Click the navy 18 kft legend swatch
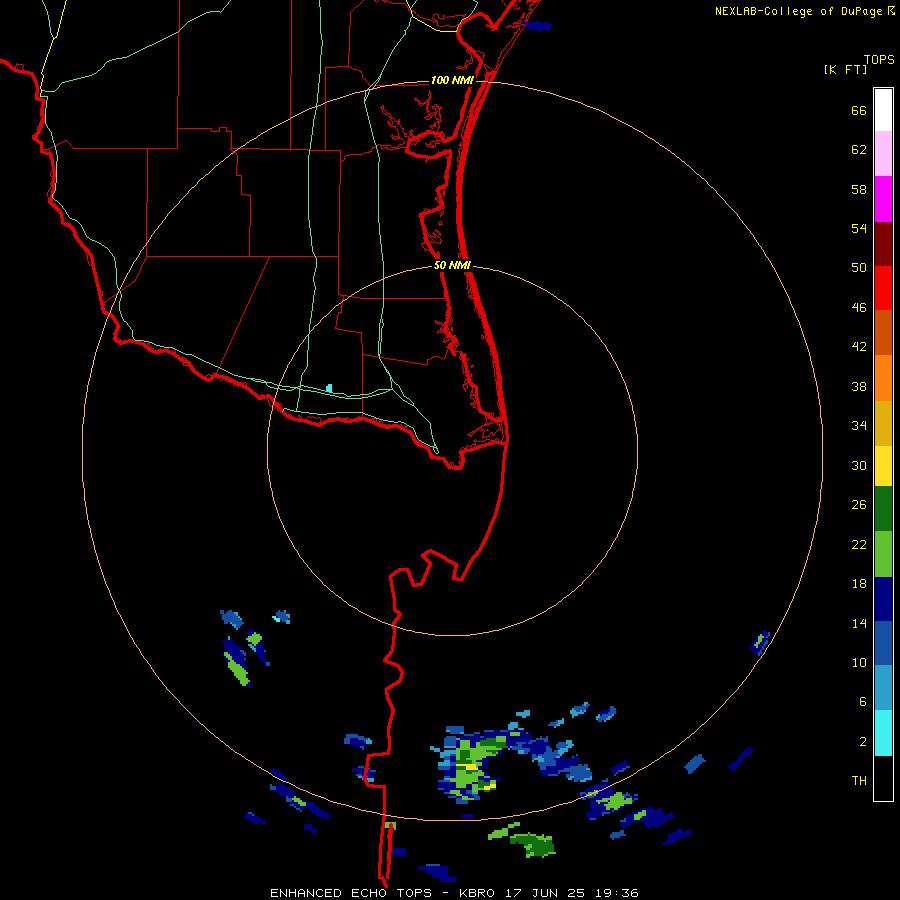This screenshot has height=900, width=900. tap(883, 599)
